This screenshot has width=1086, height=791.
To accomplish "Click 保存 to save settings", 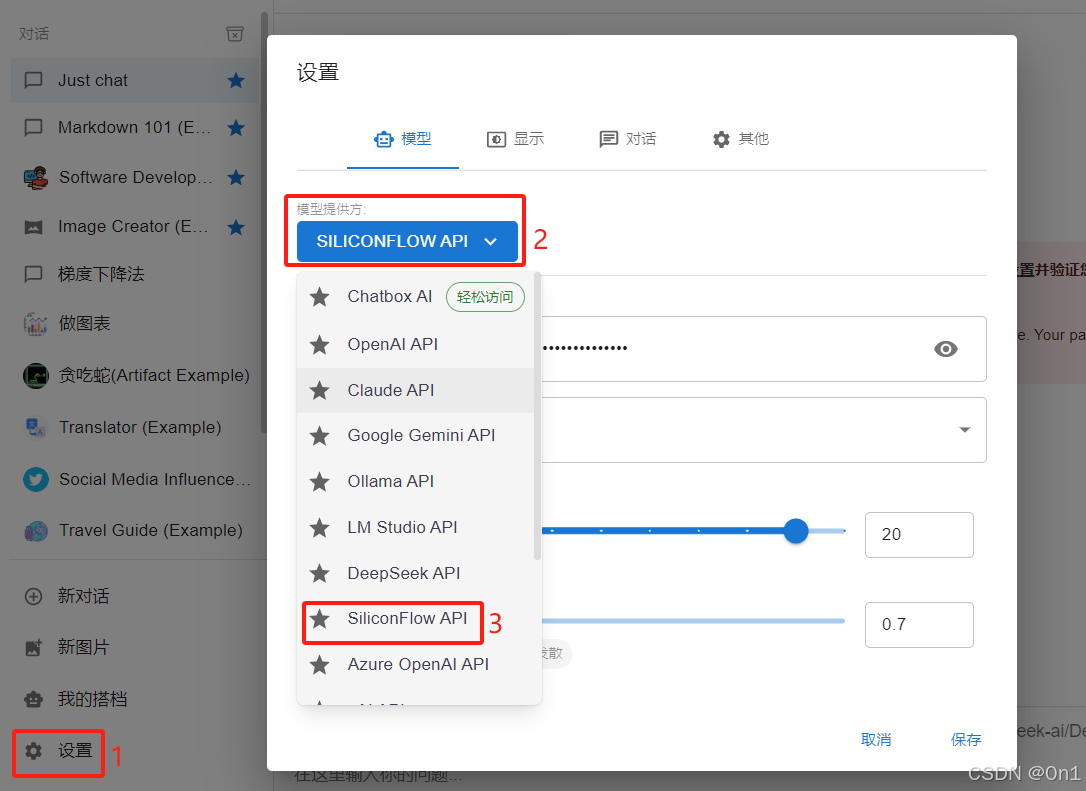I will click(x=966, y=740).
